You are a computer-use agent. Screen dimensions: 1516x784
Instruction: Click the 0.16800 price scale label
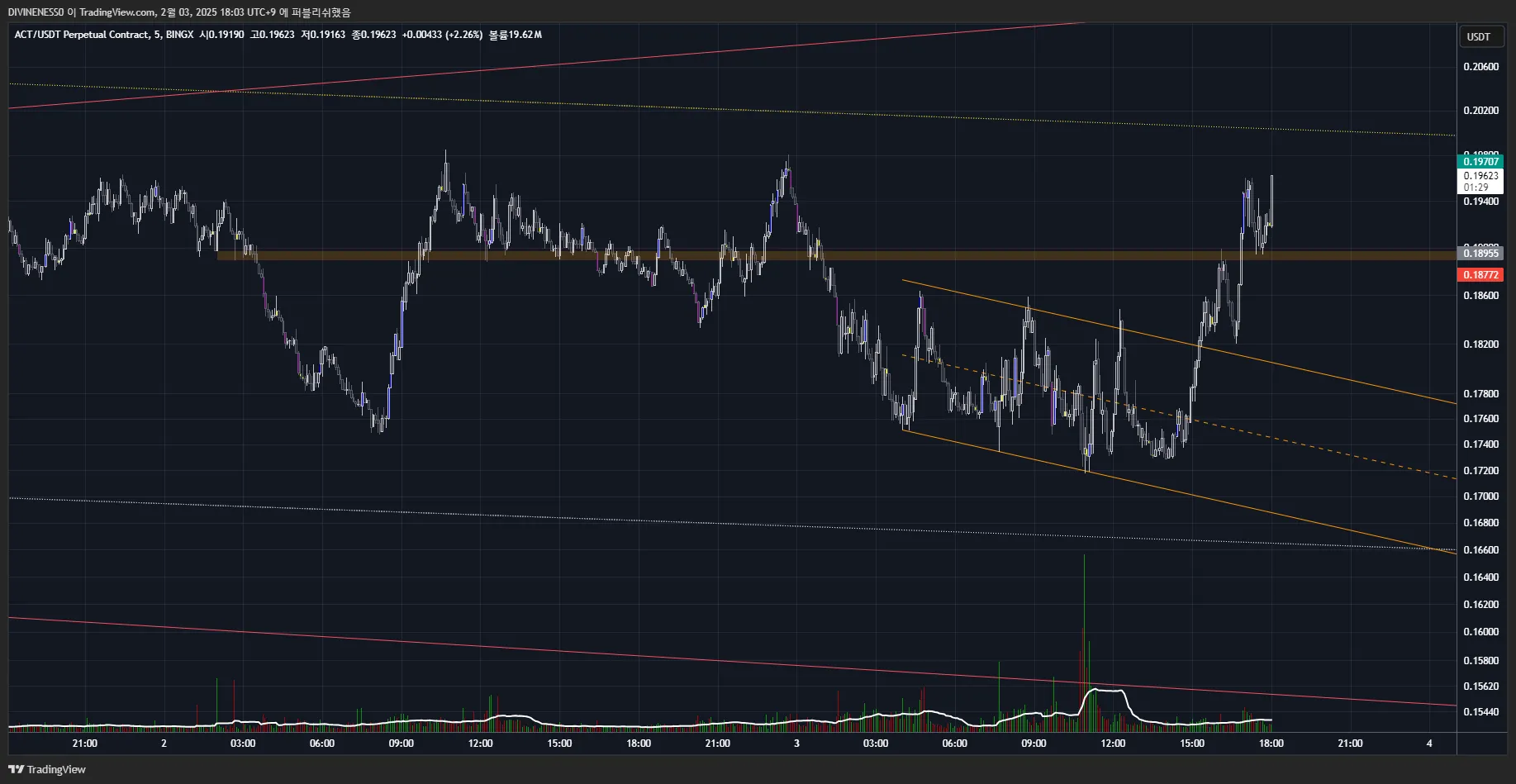[1480, 523]
